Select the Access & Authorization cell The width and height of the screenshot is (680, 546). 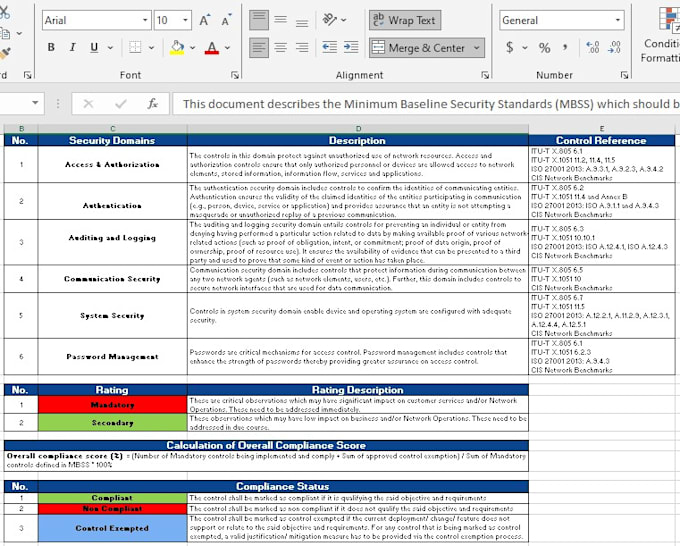pos(112,164)
